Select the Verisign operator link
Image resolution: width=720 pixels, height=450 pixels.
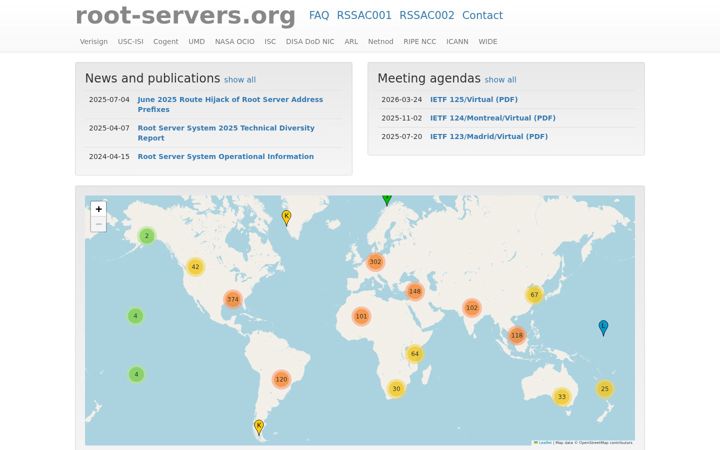pyautogui.click(x=94, y=41)
